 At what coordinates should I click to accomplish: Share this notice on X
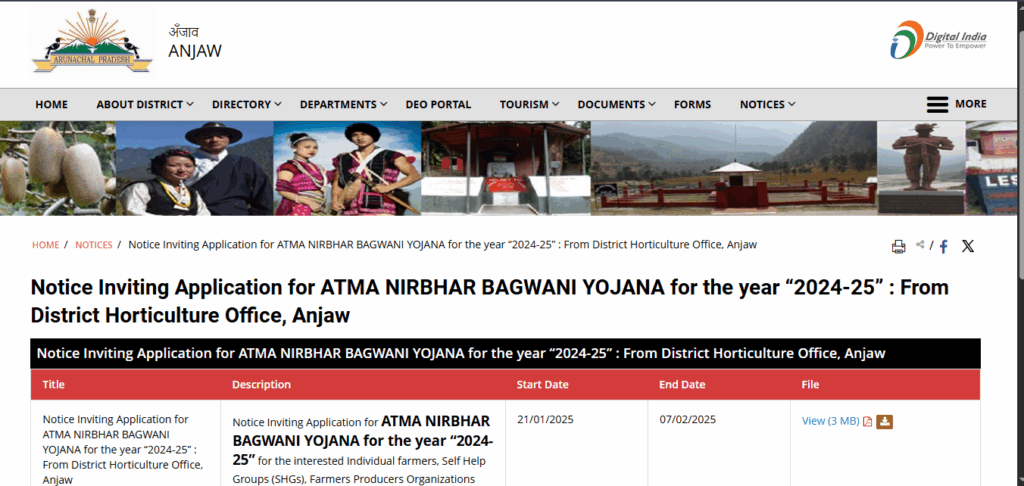point(967,246)
